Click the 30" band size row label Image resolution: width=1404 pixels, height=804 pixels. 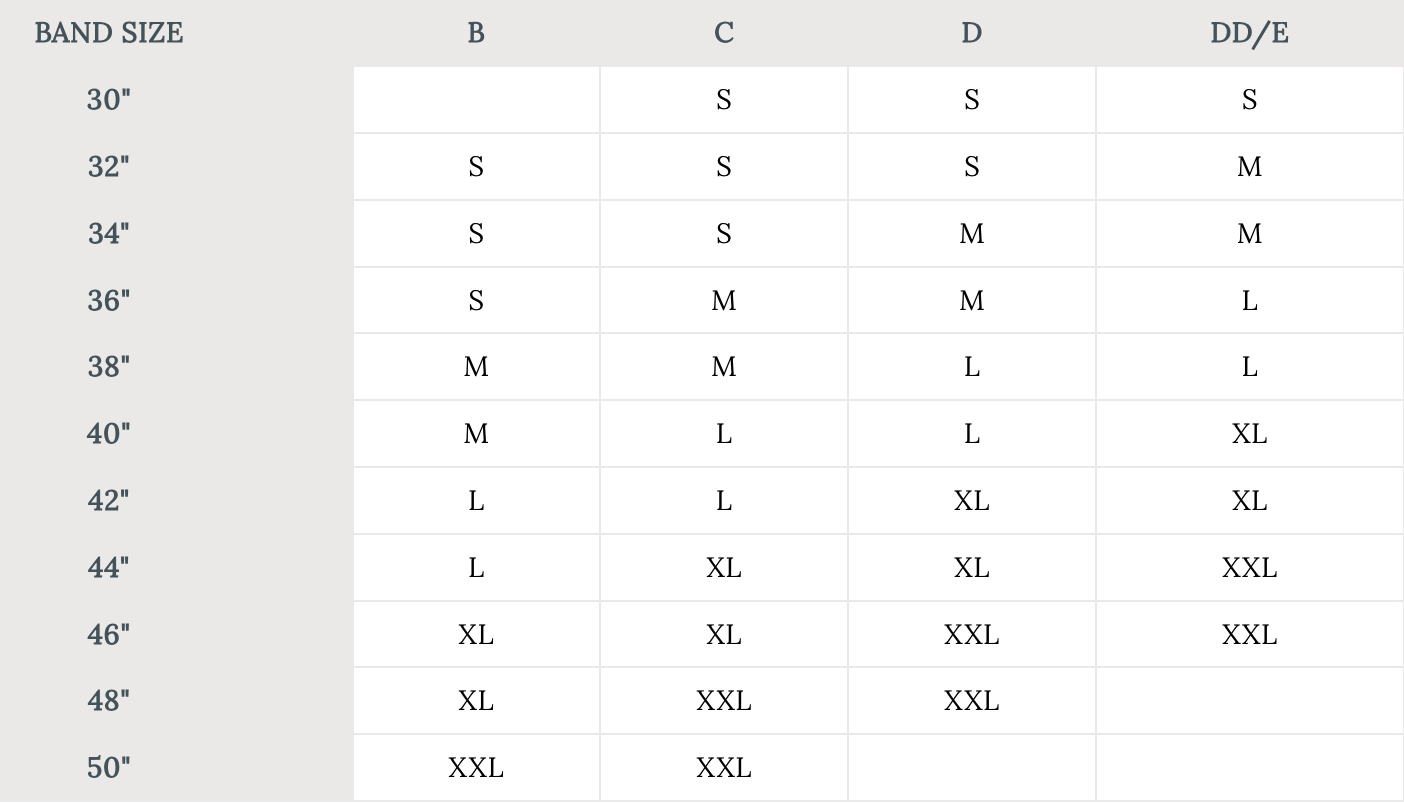coord(109,100)
